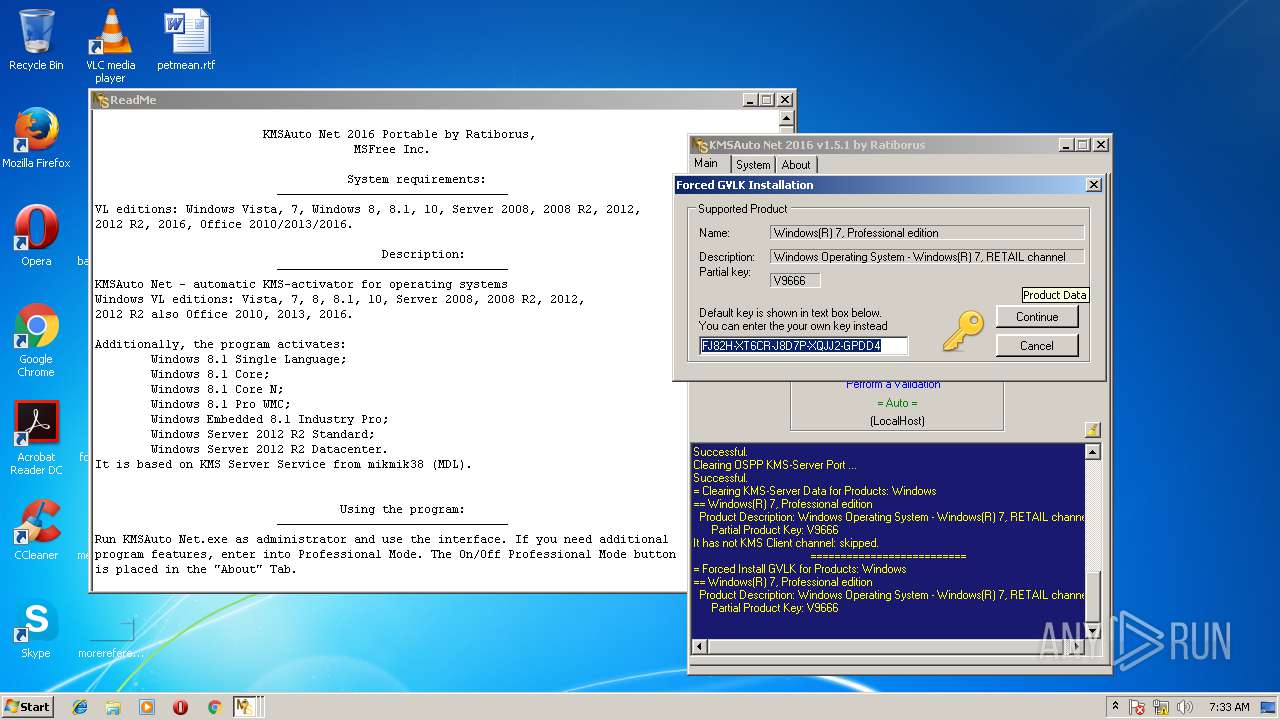
Task: Click the product key input field
Action: tap(804, 346)
